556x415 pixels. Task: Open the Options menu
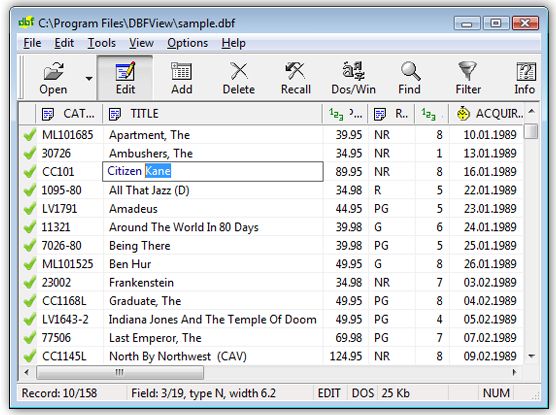188,43
